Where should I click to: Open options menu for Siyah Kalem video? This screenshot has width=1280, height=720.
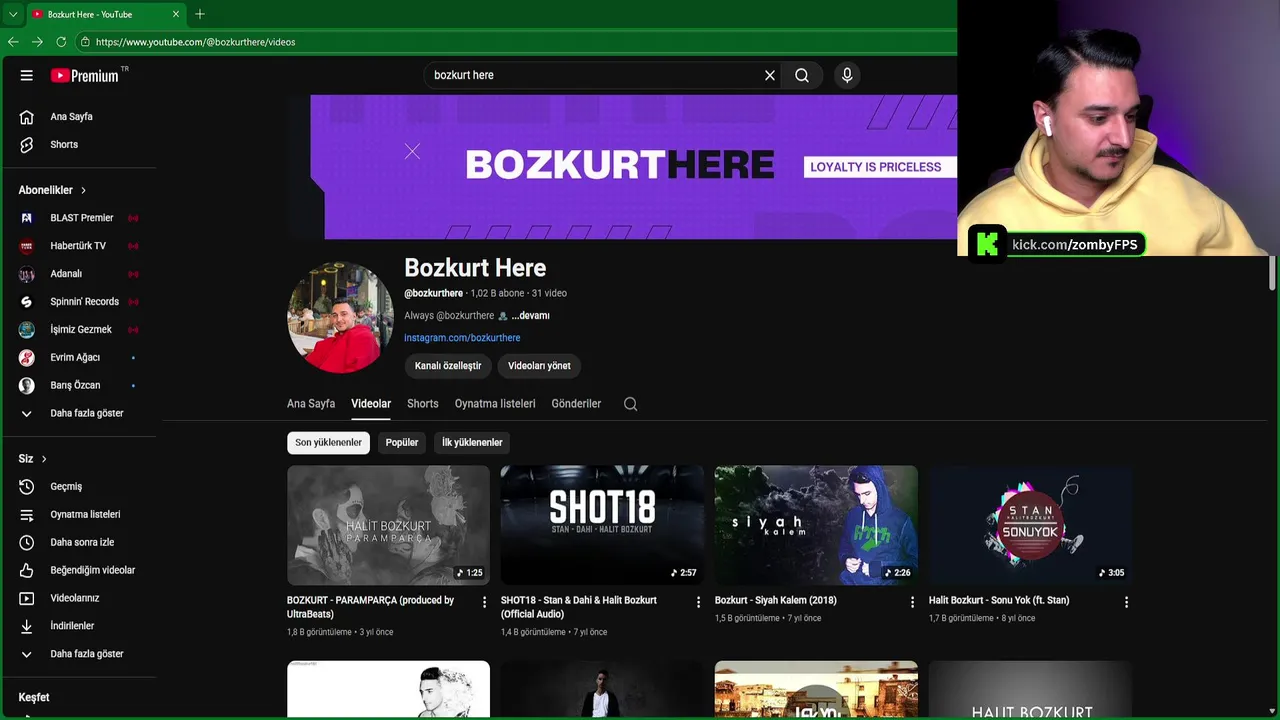point(912,602)
